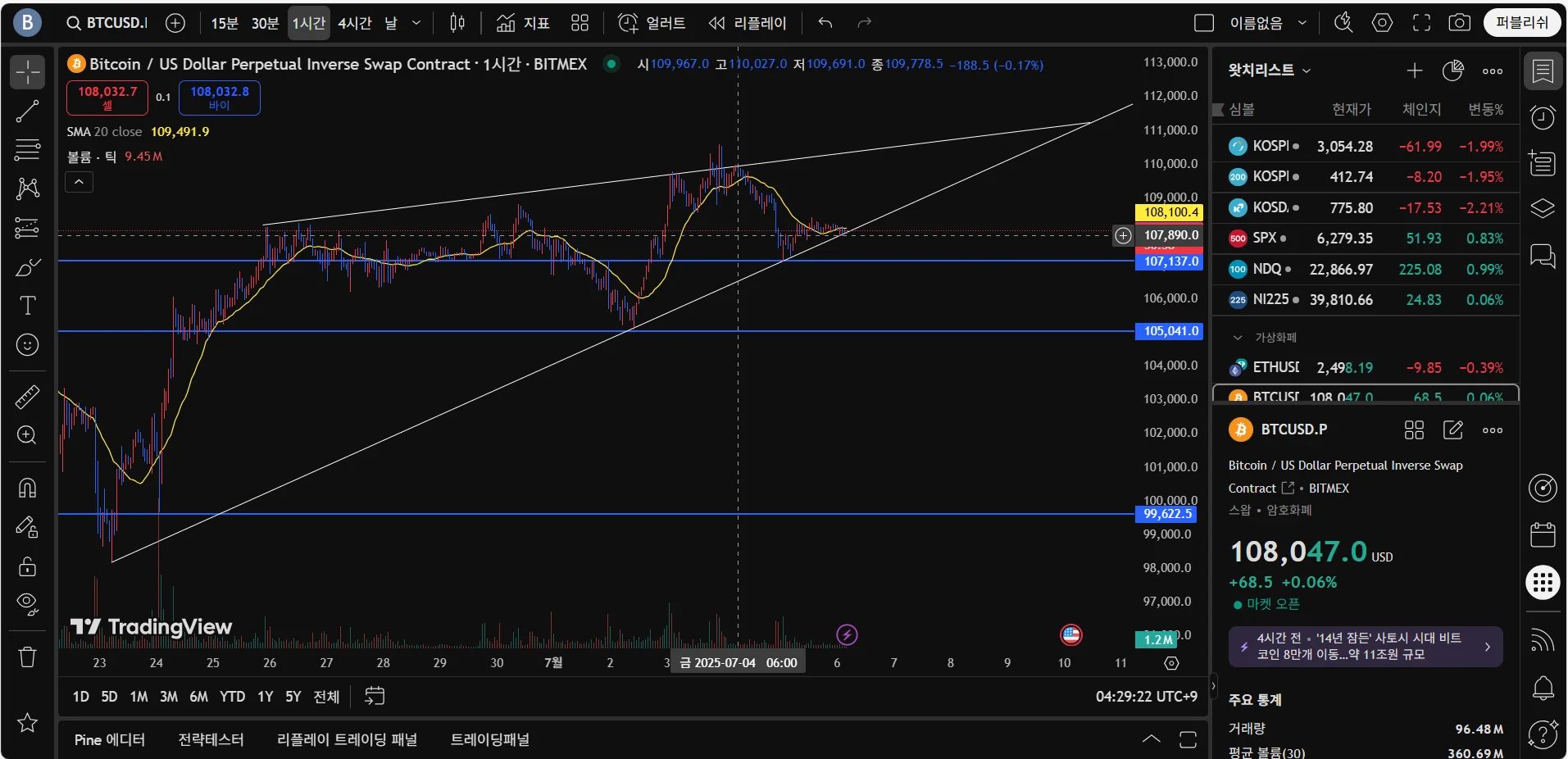The width and height of the screenshot is (1568, 759).
Task: Expand the time interval dropdown arrow
Action: click(x=416, y=23)
